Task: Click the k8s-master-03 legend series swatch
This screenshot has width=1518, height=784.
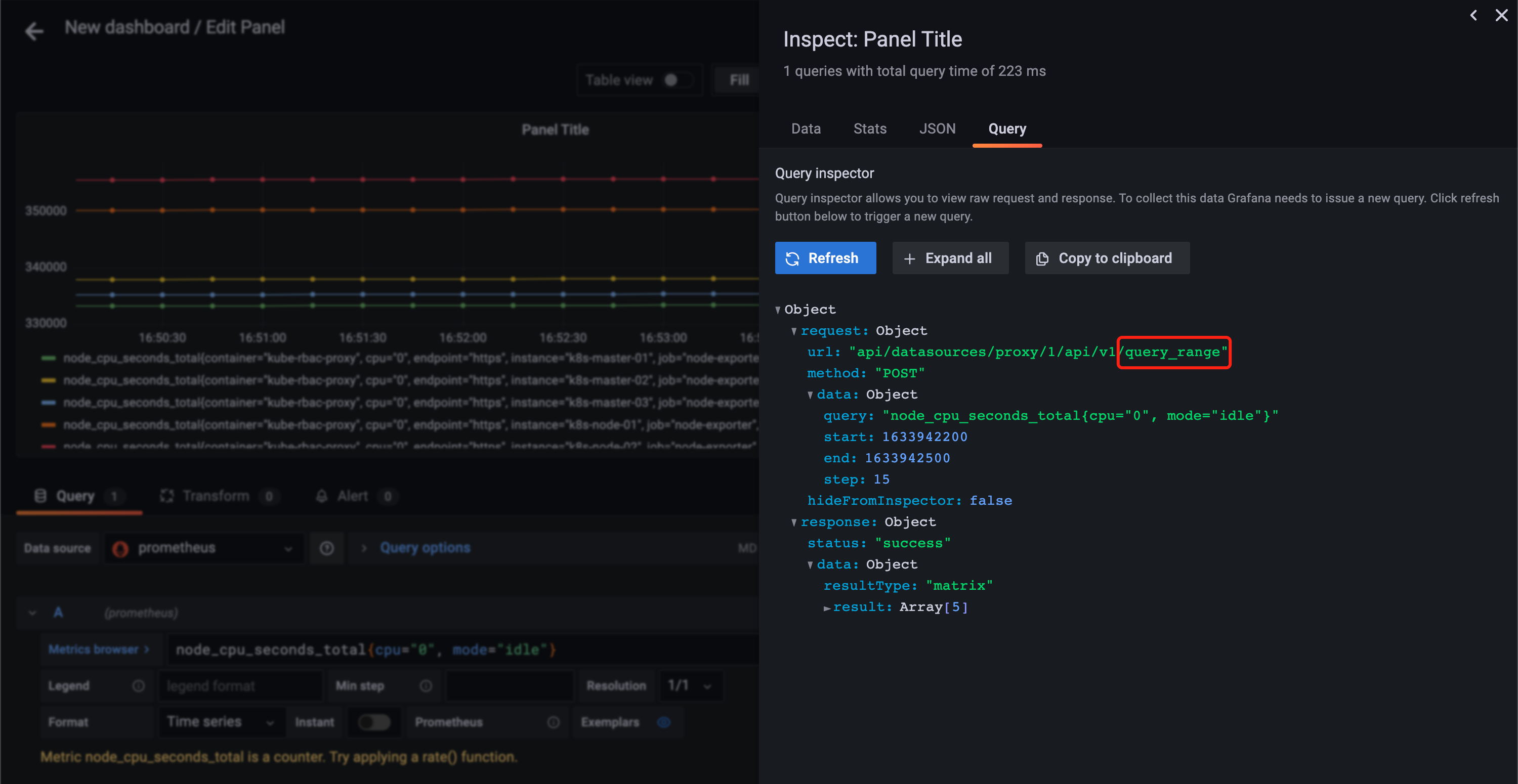Action: click(x=48, y=402)
